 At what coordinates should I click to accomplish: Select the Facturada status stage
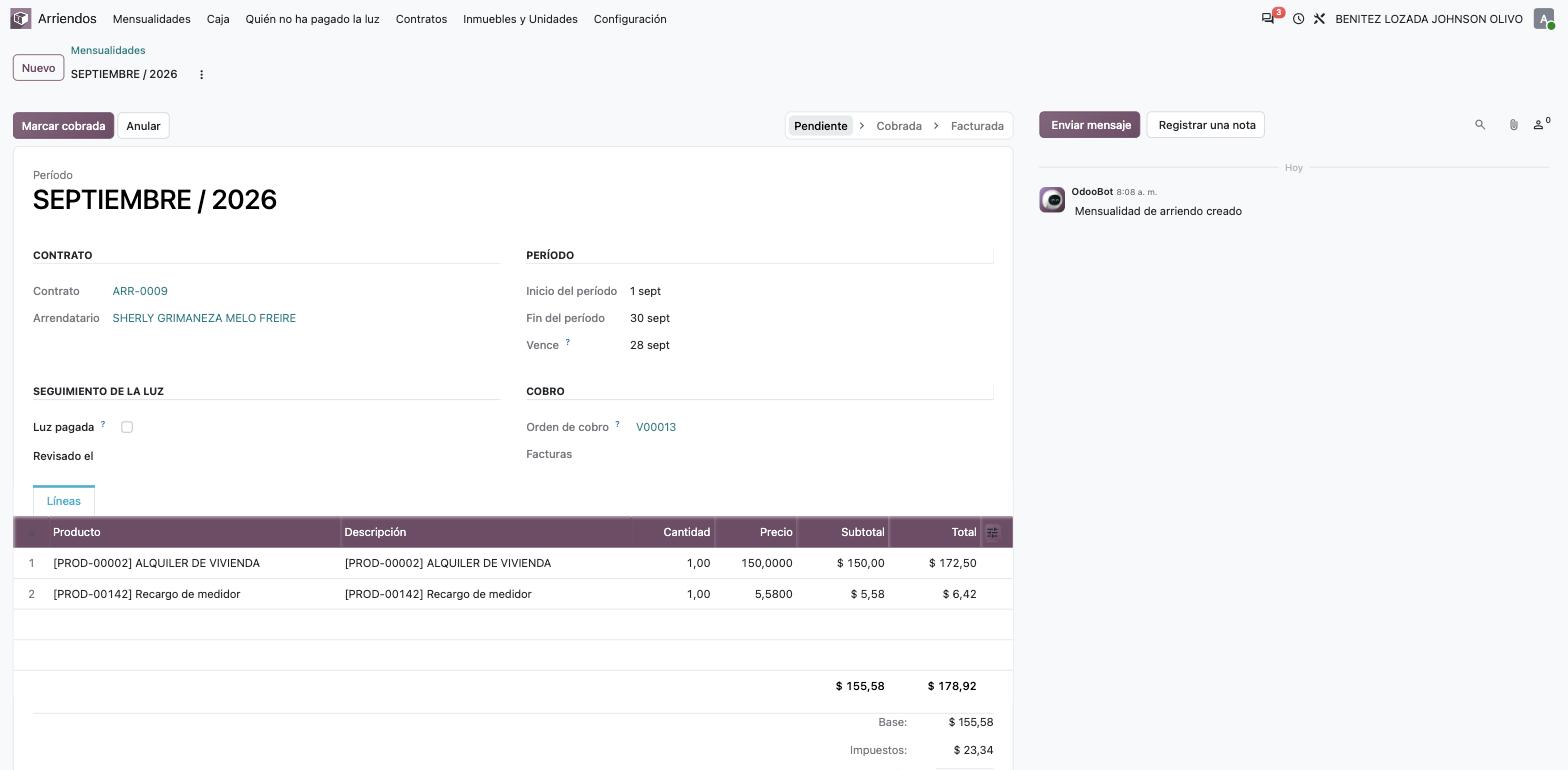[977, 126]
